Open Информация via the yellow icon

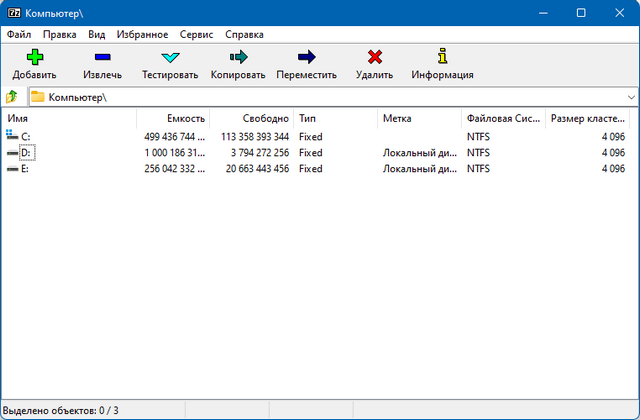[442, 57]
